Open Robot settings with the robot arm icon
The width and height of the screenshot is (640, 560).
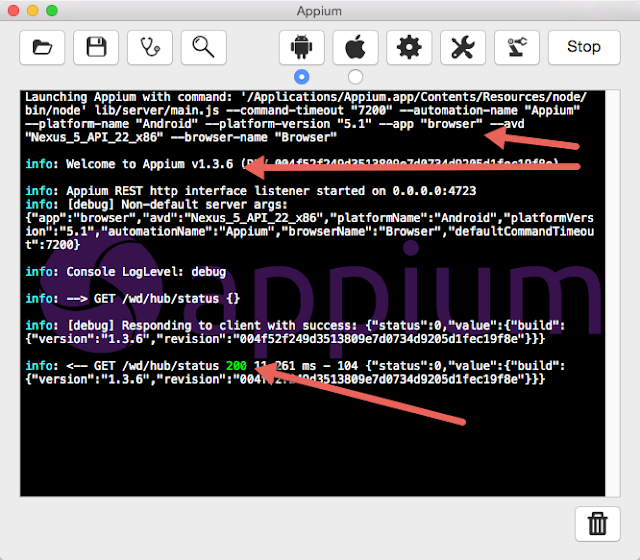(517, 47)
